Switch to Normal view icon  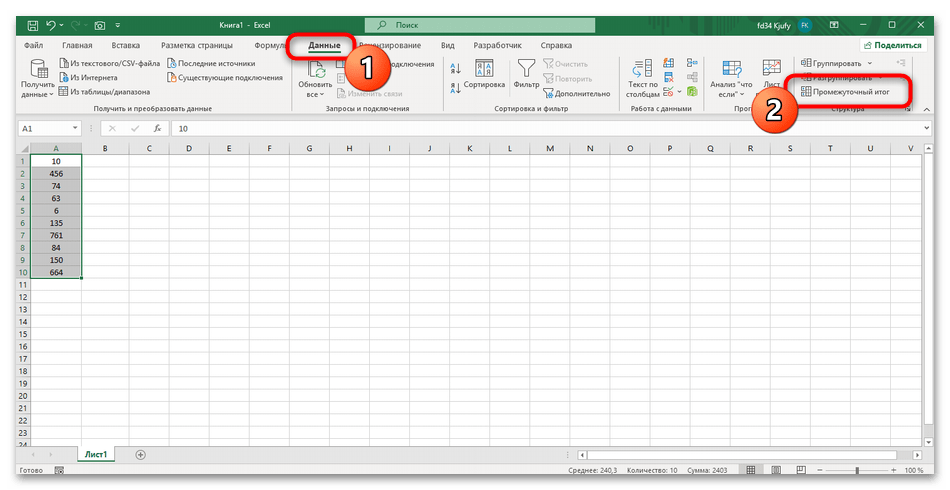(751, 470)
